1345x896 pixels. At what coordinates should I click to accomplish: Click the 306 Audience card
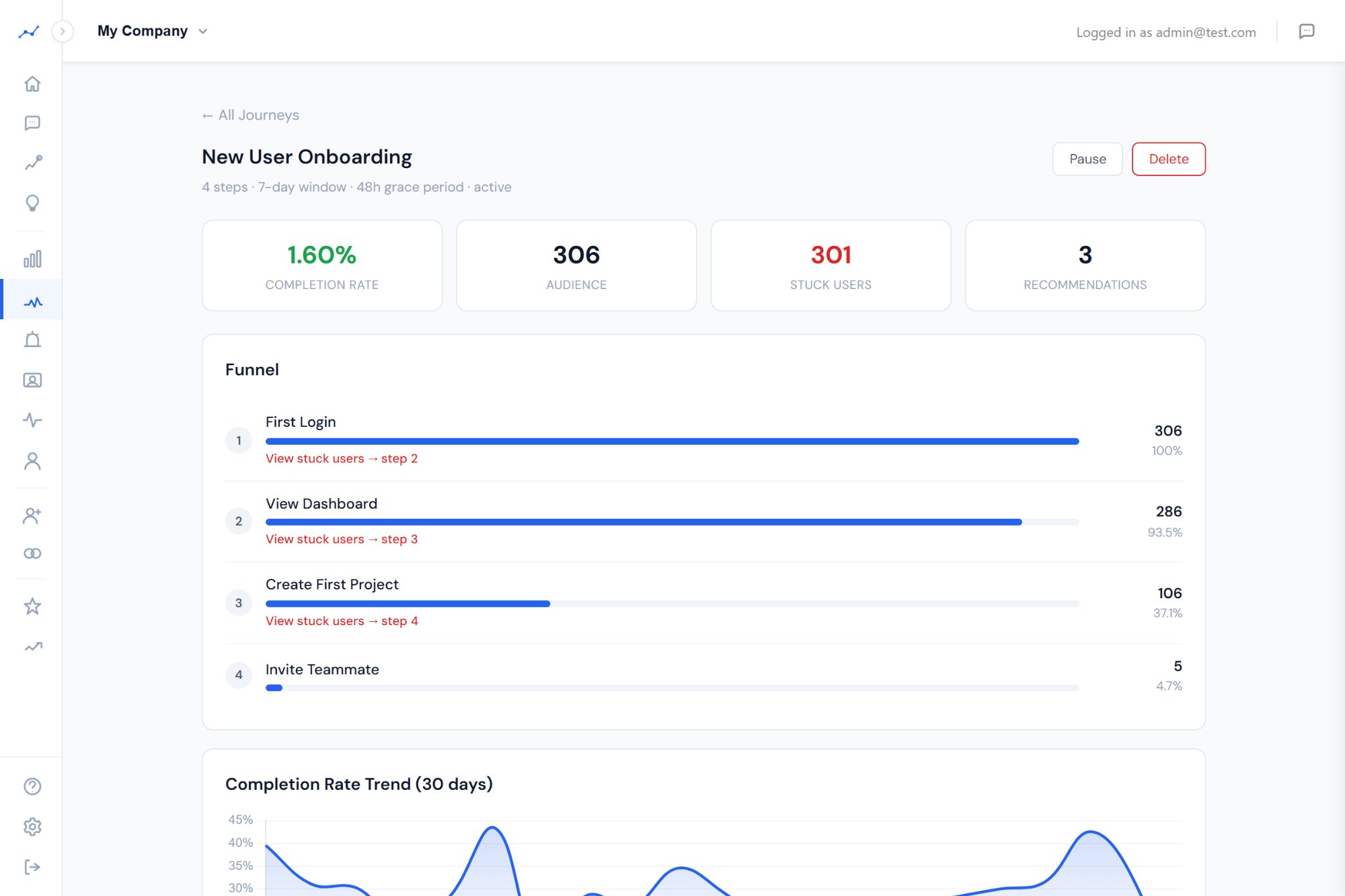coord(576,266)
